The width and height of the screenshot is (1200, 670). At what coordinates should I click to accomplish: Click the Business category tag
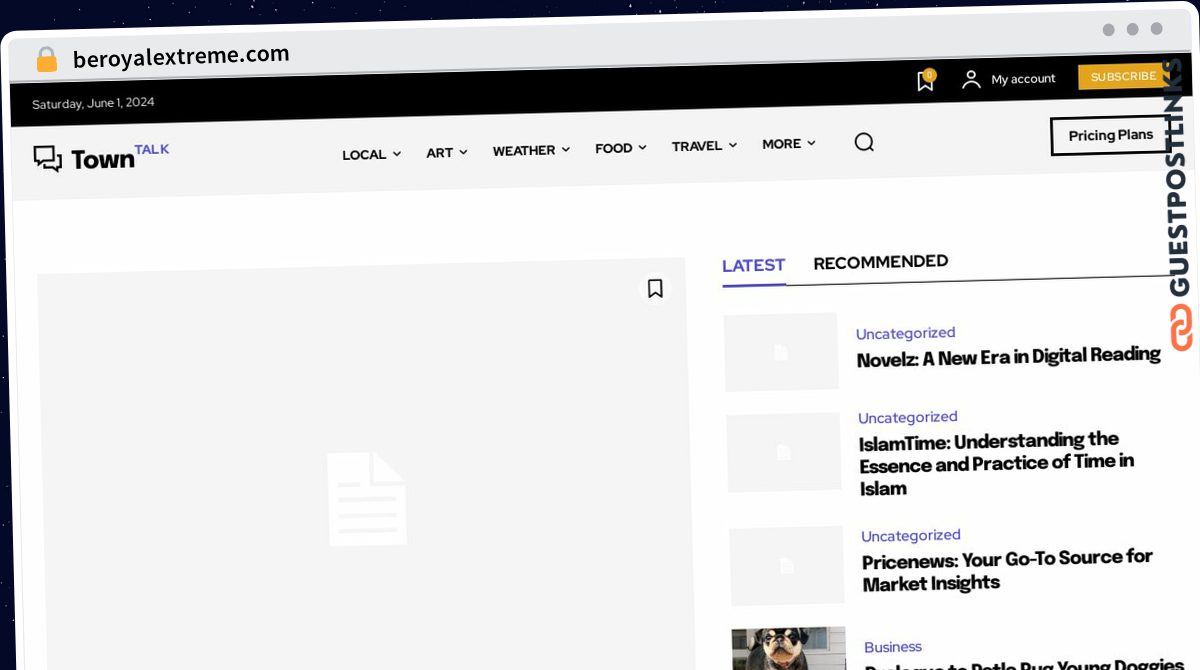point(893,647)
